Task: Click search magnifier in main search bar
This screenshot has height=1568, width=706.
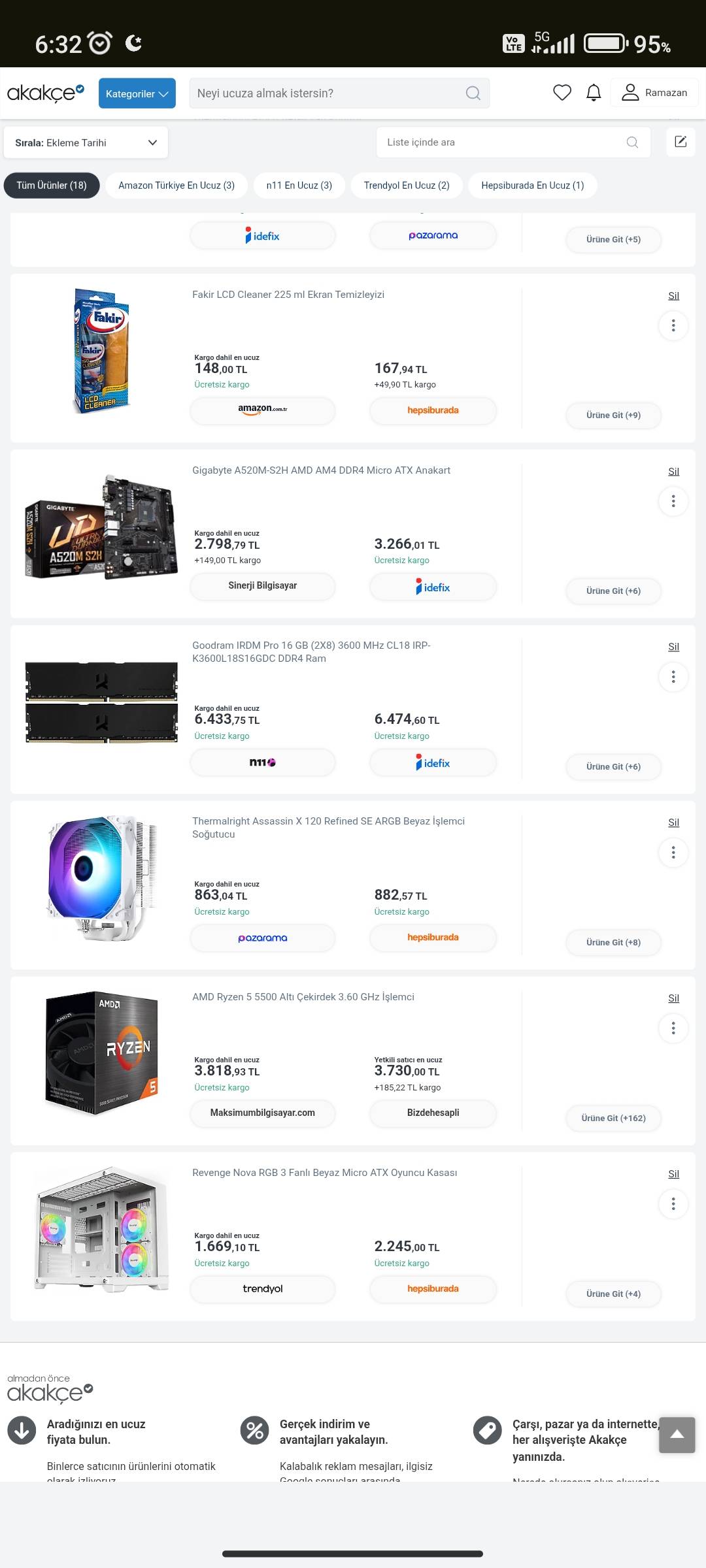Action: pos(473,93)
